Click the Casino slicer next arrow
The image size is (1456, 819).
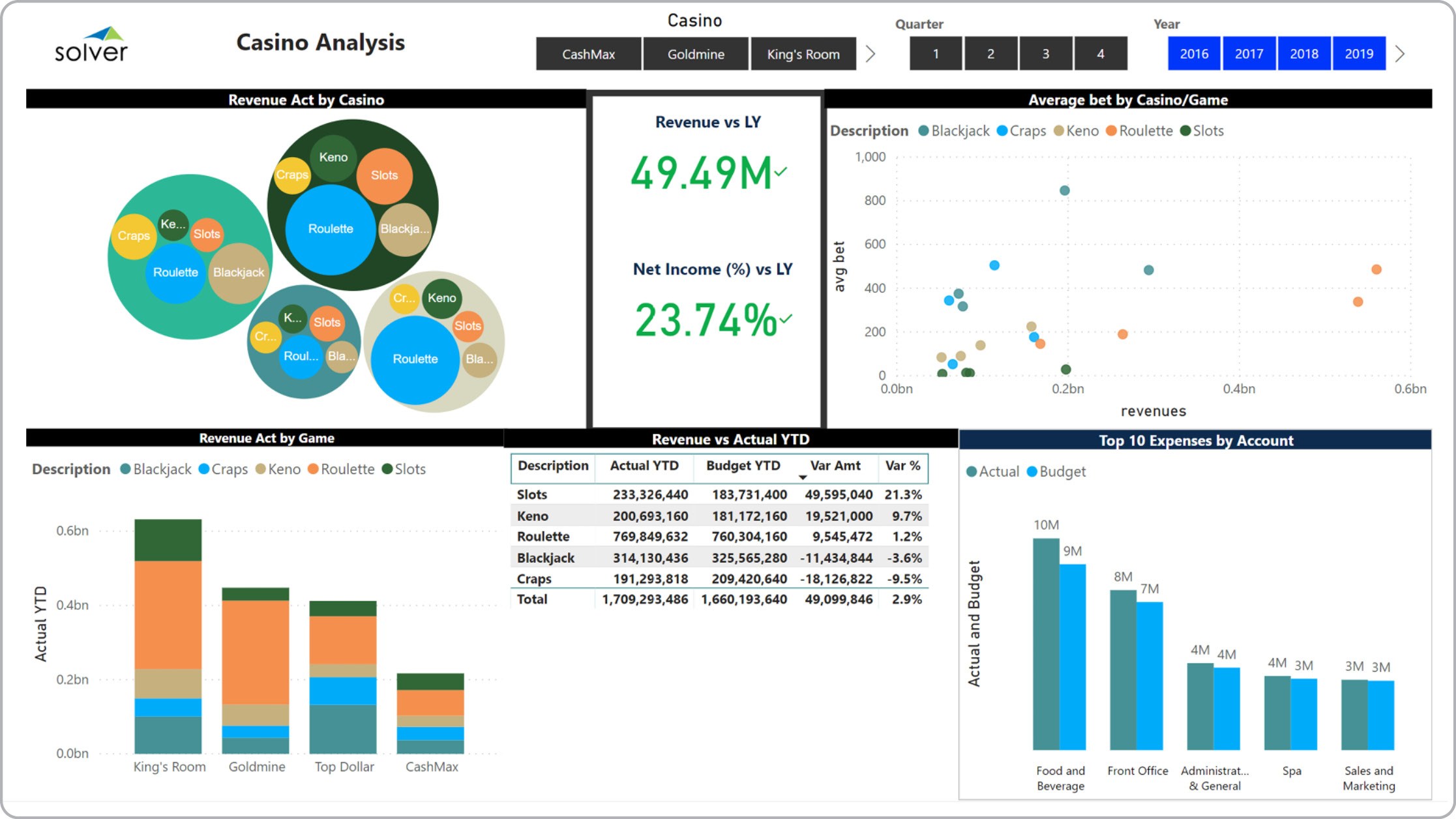click(870, 53)
